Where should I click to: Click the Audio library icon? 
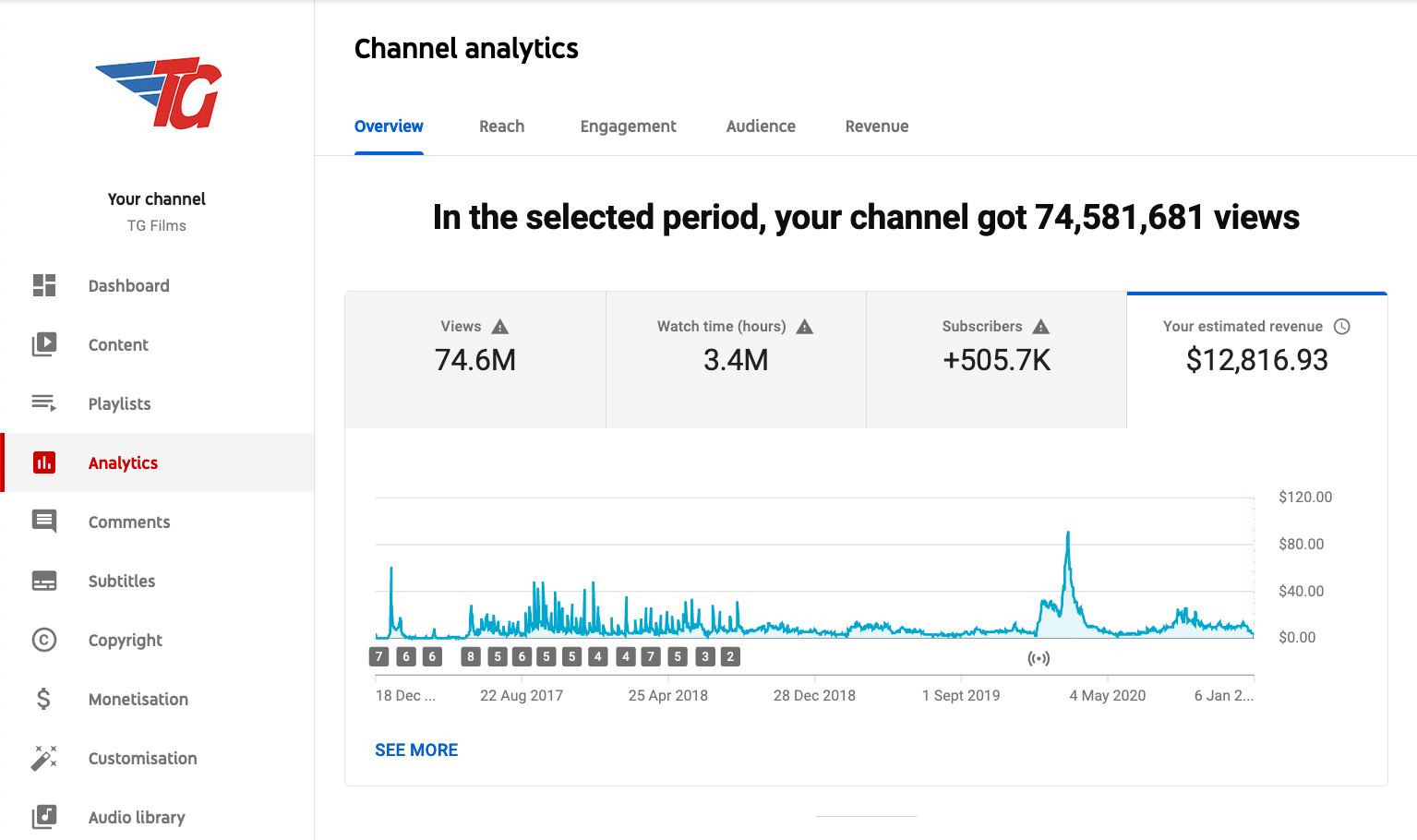tap(44, 817)
